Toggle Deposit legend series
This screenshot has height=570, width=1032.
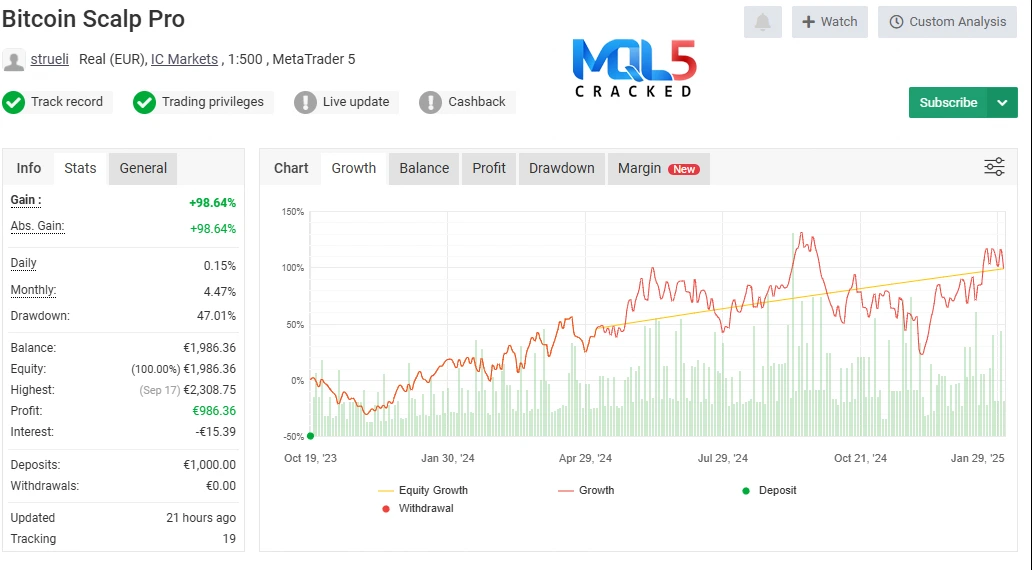coord(769,490)
